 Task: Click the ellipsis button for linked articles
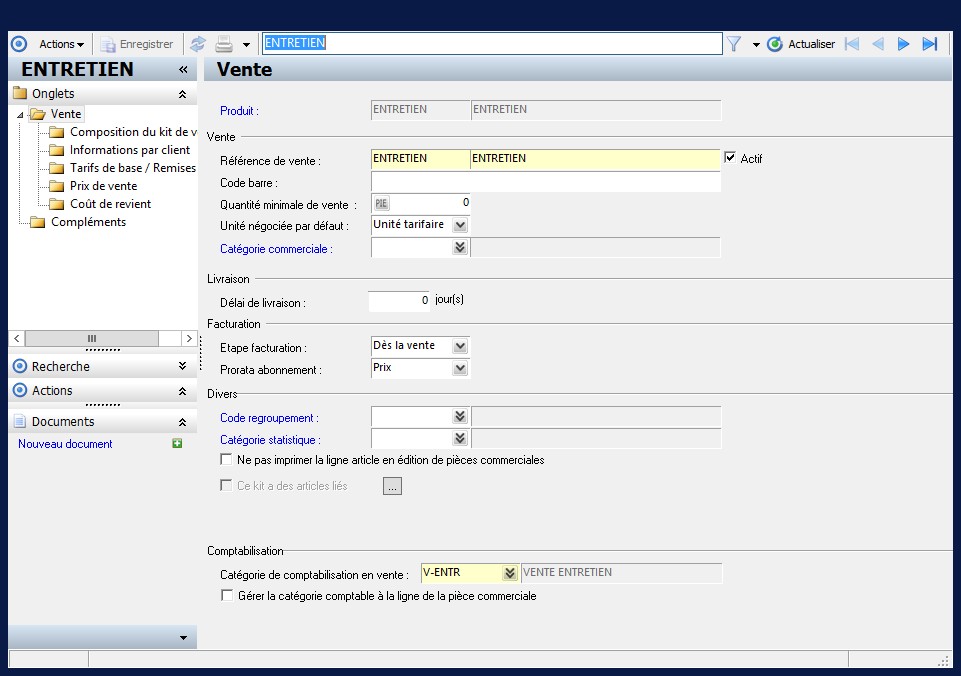pos(392,486)
